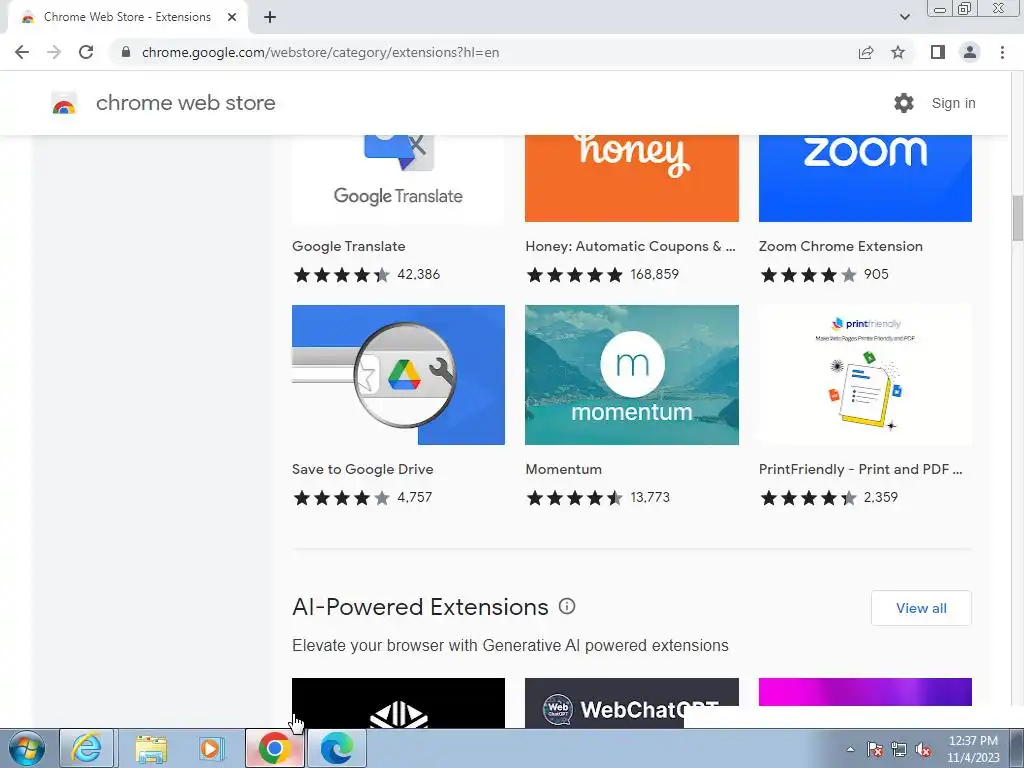
Task: Expand the tab search dropdown arrow
Action: [x=904, y=17]
